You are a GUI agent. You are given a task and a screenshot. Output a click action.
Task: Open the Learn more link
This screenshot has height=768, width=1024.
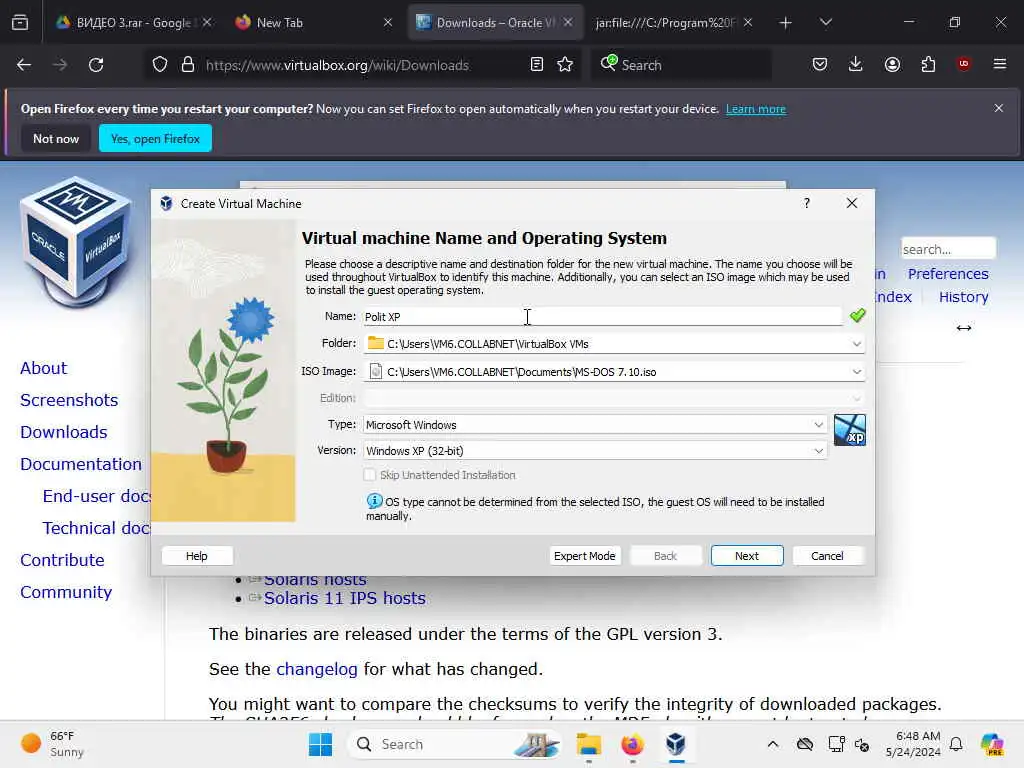756,109
